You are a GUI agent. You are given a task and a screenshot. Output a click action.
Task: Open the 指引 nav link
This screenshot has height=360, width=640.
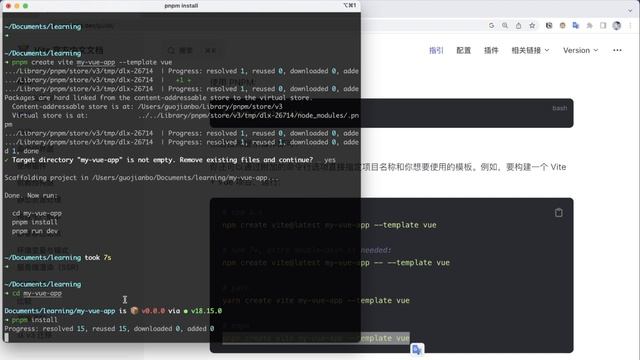[436, 50]
